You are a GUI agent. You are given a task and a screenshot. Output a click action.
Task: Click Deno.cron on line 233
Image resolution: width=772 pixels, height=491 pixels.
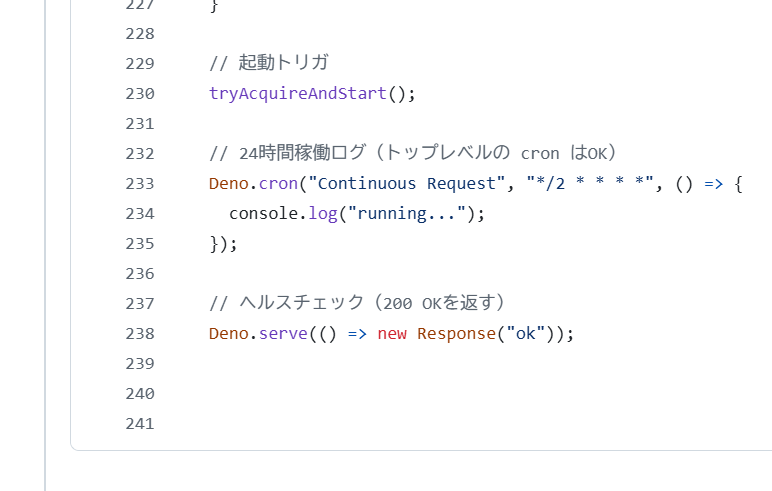[x=253, y=184]
